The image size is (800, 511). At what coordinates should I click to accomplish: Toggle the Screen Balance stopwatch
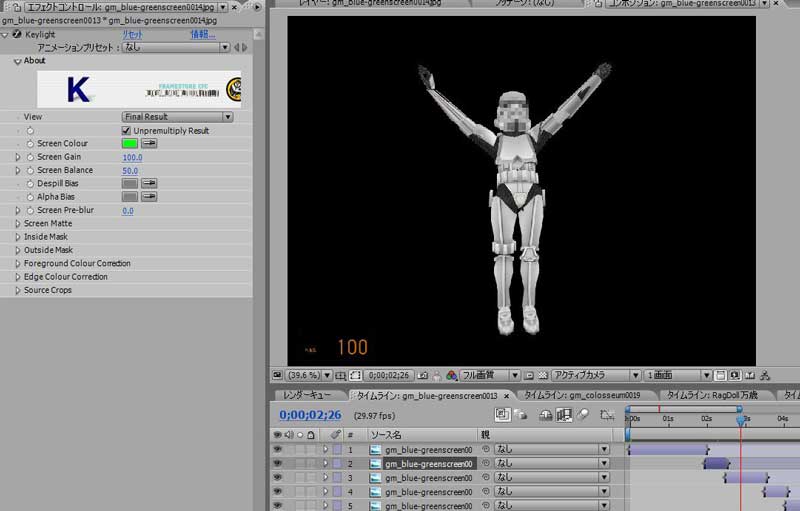[30, 170]
